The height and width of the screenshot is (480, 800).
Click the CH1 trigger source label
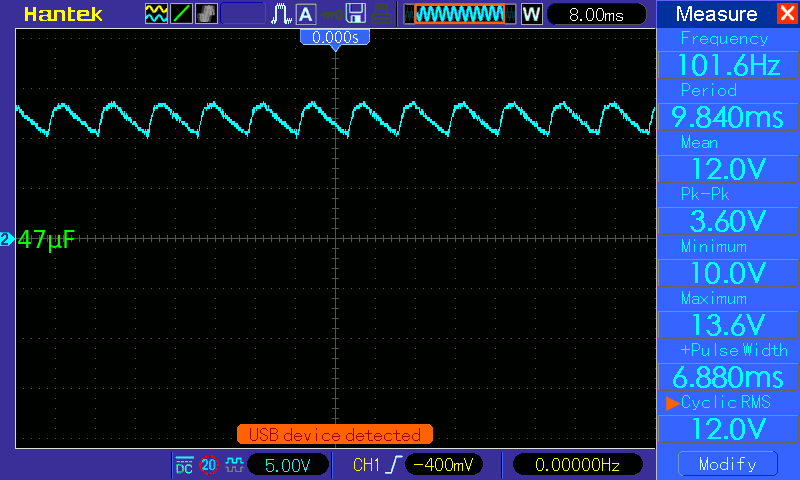click(366, 465)
